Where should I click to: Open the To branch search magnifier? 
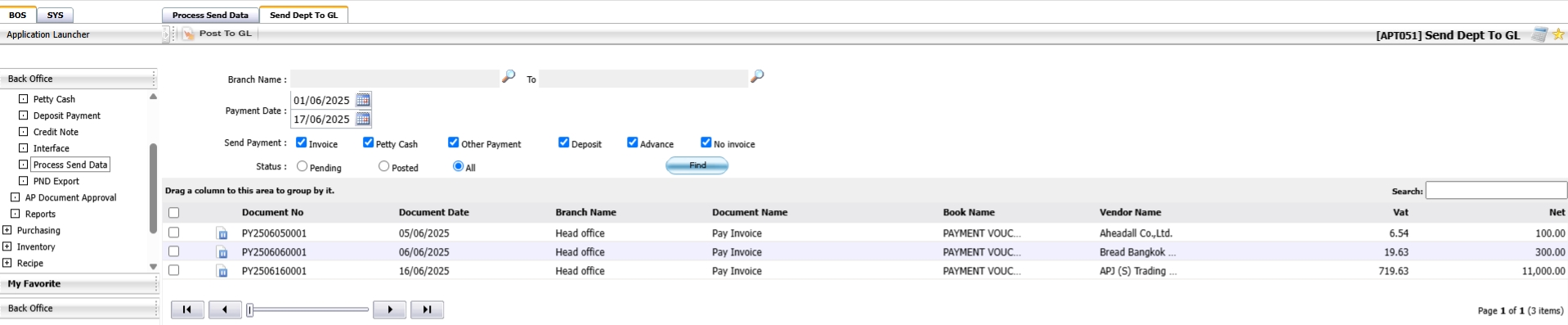(757, 76)
